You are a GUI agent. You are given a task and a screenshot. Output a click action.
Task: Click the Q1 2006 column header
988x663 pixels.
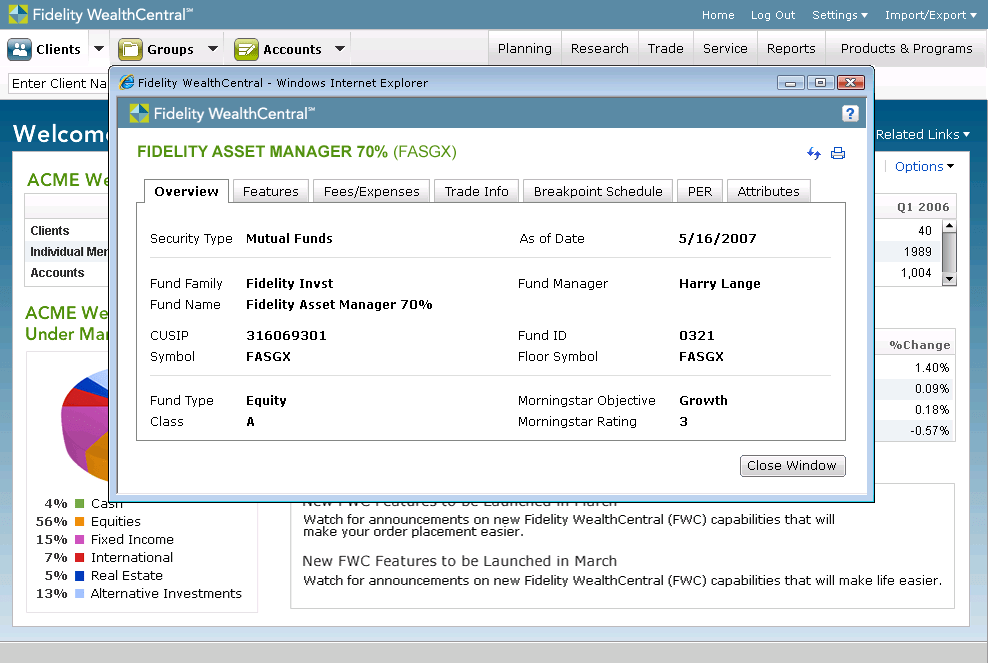[923, 207]
